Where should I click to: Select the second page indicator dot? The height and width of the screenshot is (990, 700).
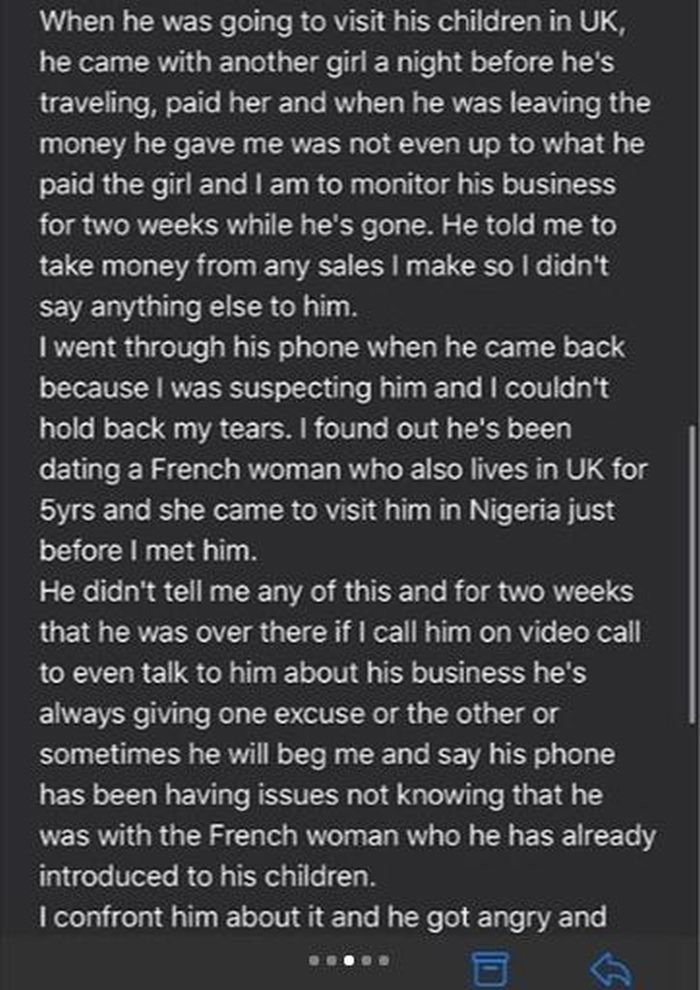(x=331, y=960)
